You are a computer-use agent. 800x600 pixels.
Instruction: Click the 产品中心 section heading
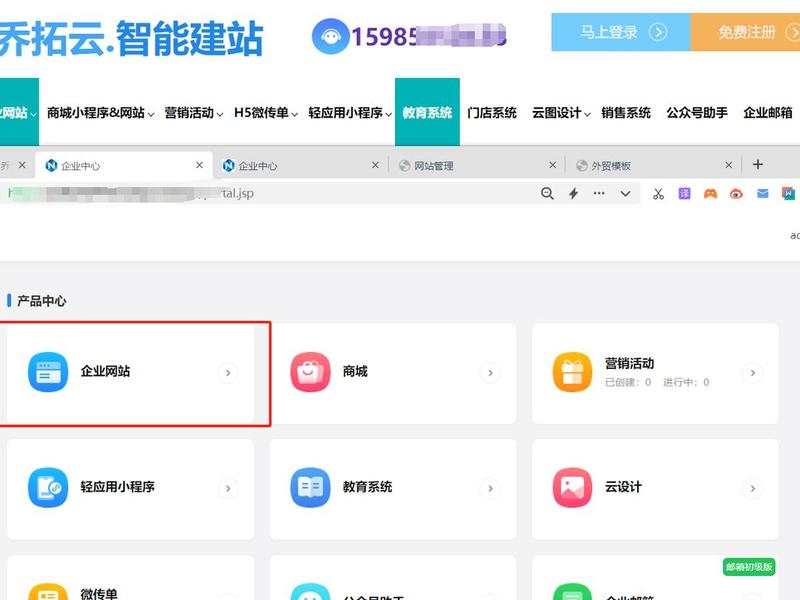[x=41, y=301]
